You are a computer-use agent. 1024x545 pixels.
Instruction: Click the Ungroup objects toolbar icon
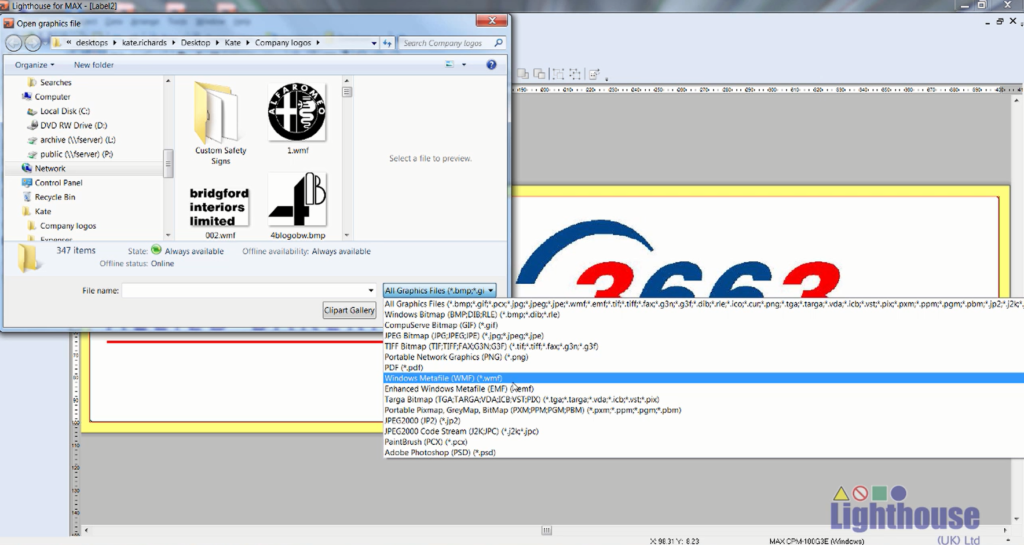575,74
